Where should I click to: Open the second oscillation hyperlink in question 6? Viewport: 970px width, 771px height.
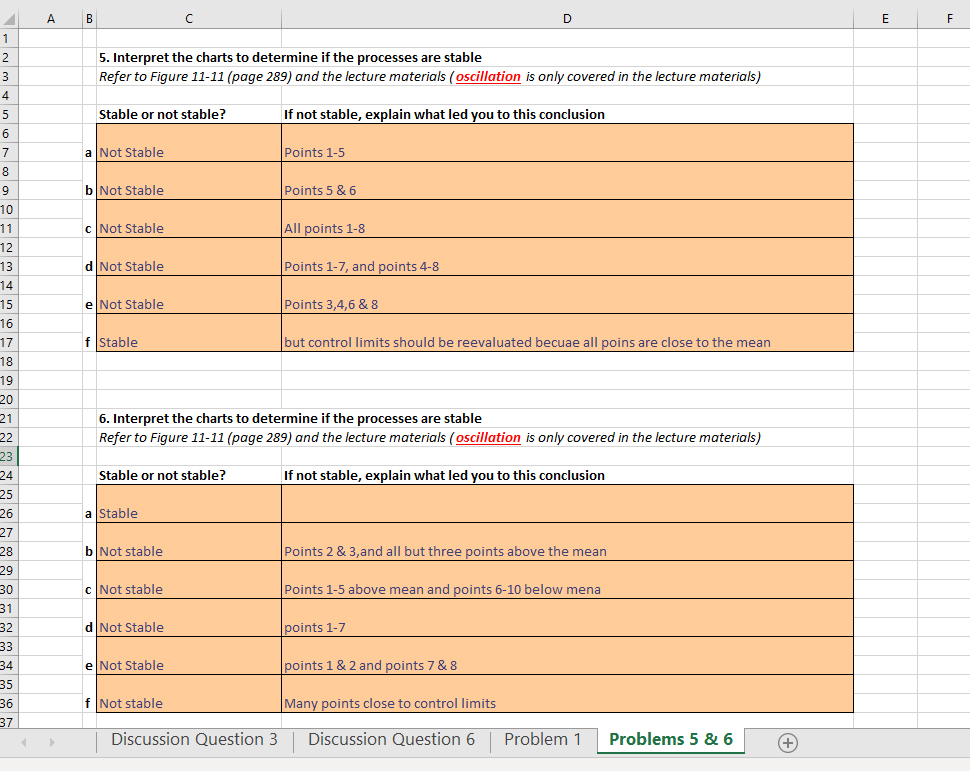click(488, 437)
